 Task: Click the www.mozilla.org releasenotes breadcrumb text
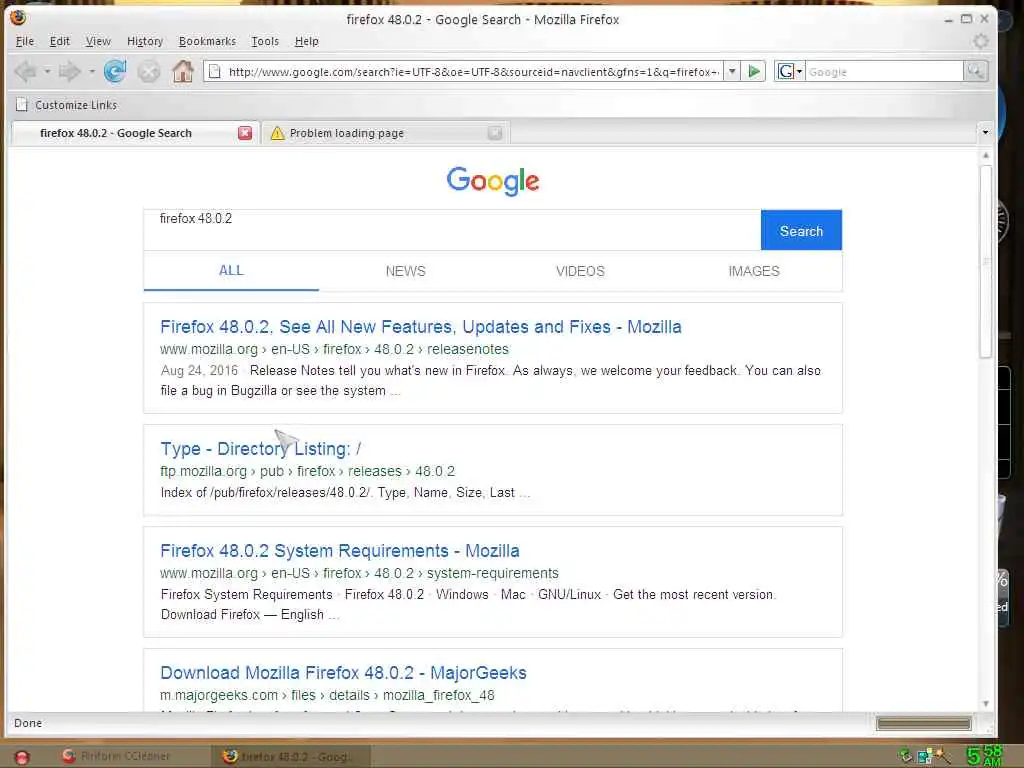(334, 349)
